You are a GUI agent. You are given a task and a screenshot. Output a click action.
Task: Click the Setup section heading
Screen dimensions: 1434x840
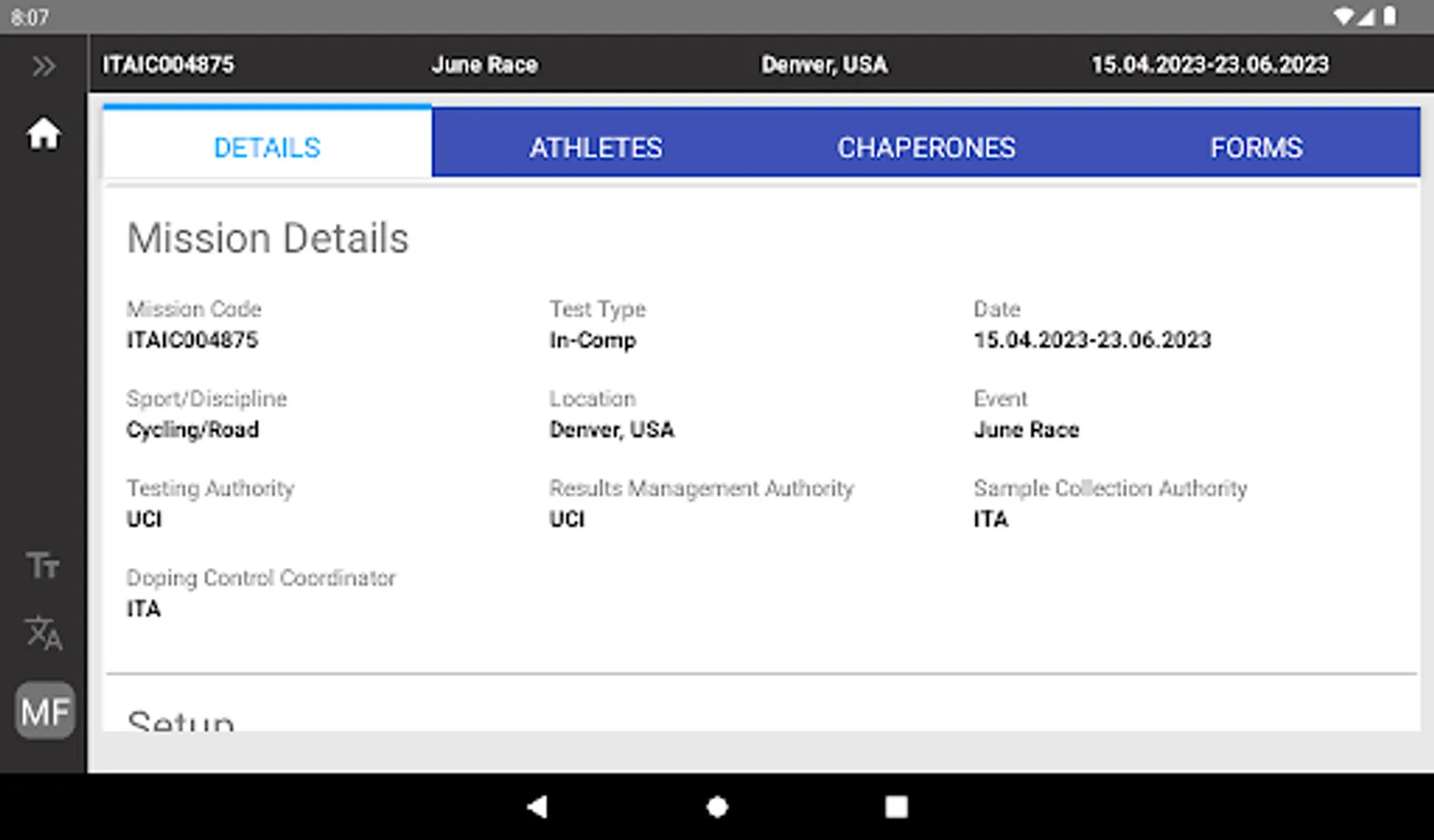[181, 721]
